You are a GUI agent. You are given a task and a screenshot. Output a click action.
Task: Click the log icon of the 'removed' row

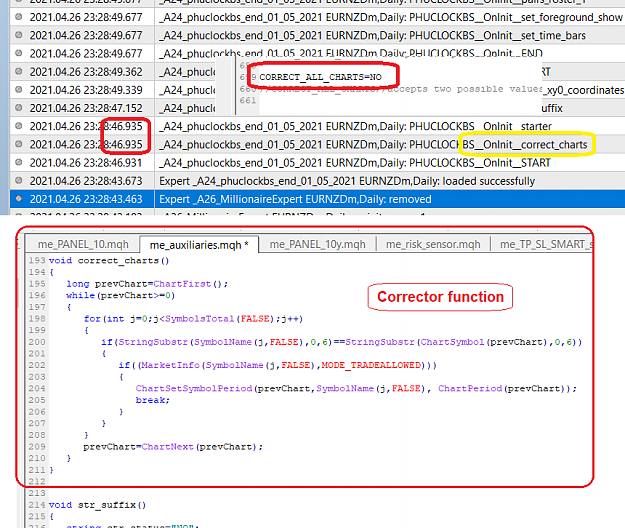click(18, 198)
